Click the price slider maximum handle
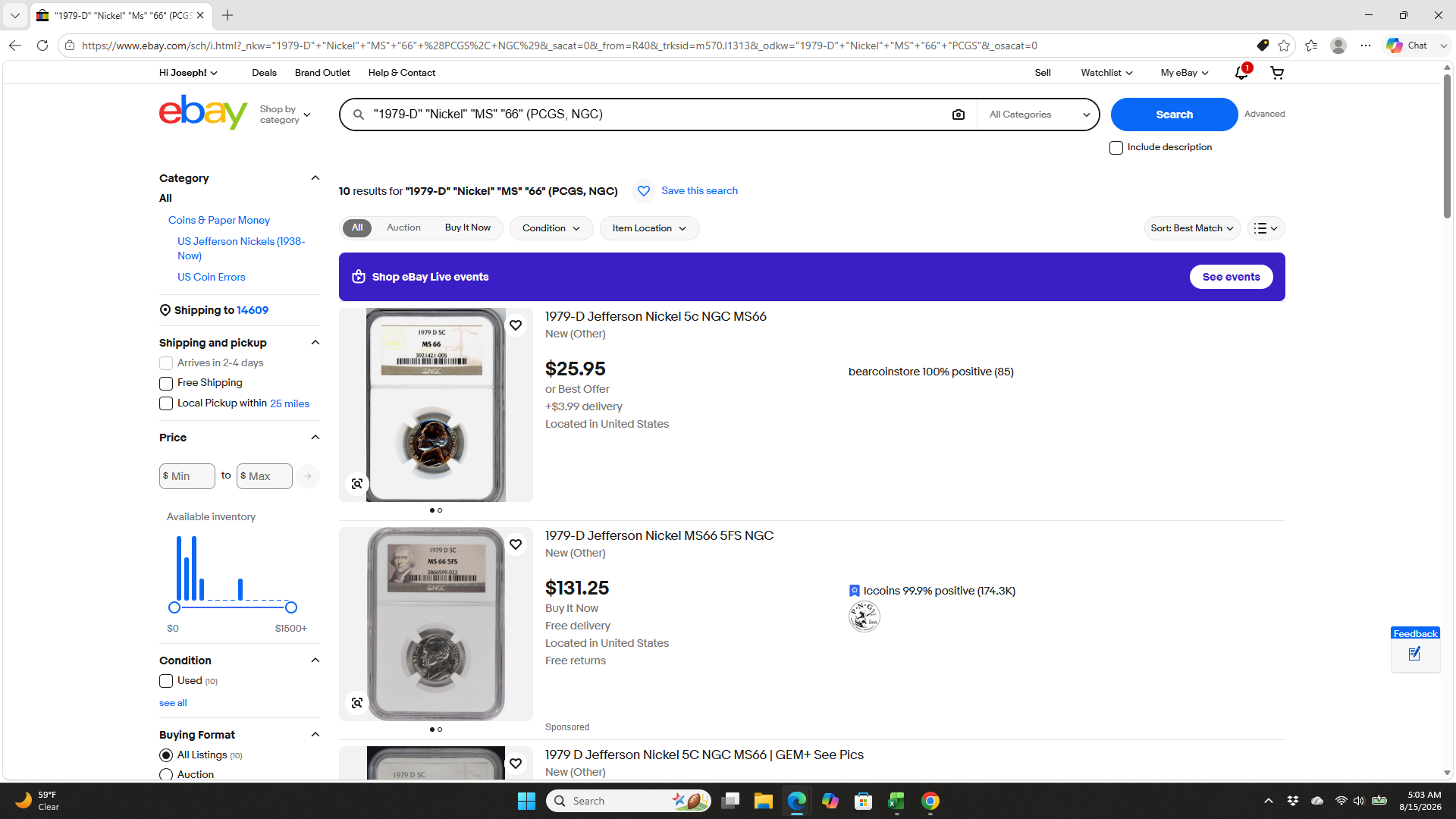Image resolution: width=1456 pixels, height=819 pixels. [x=291, y=607]
